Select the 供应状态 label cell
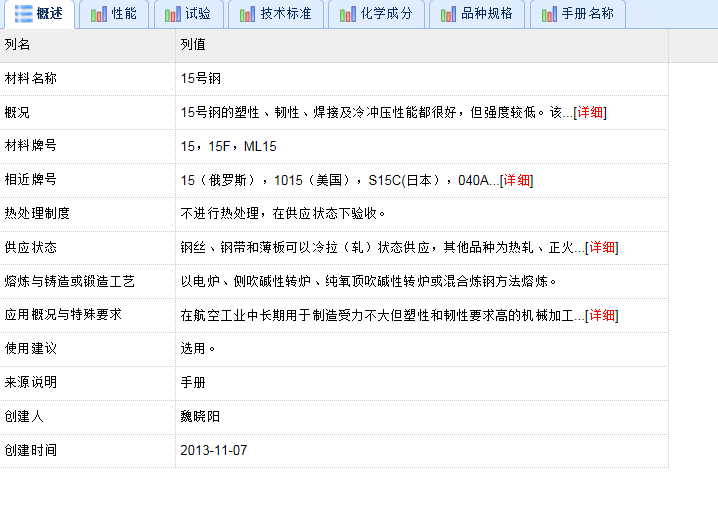Screen dimensions: 718x507 click(87, 248)
